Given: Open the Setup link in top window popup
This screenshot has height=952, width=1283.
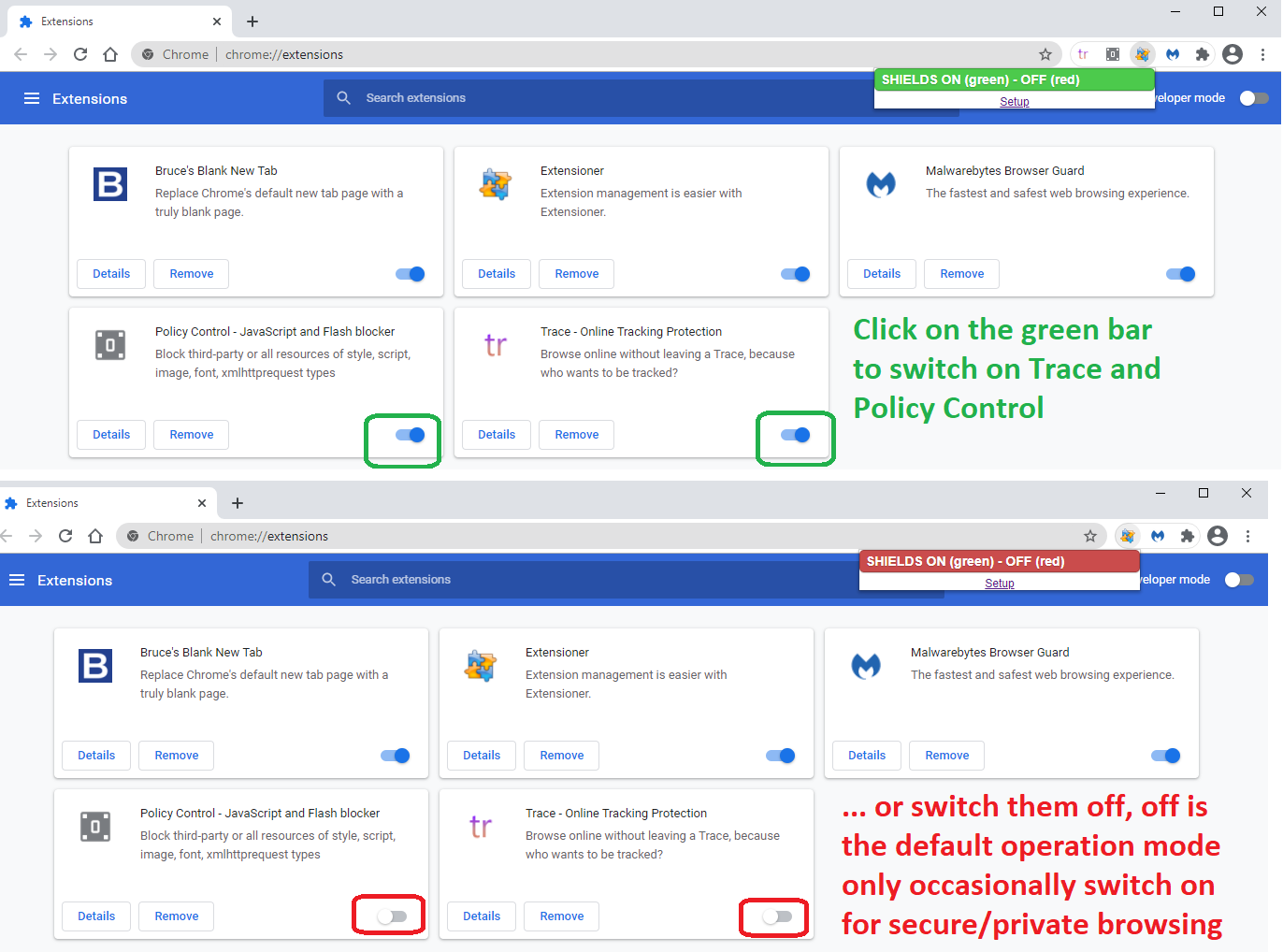Looking at the screenshot, I should point(1015,102).
